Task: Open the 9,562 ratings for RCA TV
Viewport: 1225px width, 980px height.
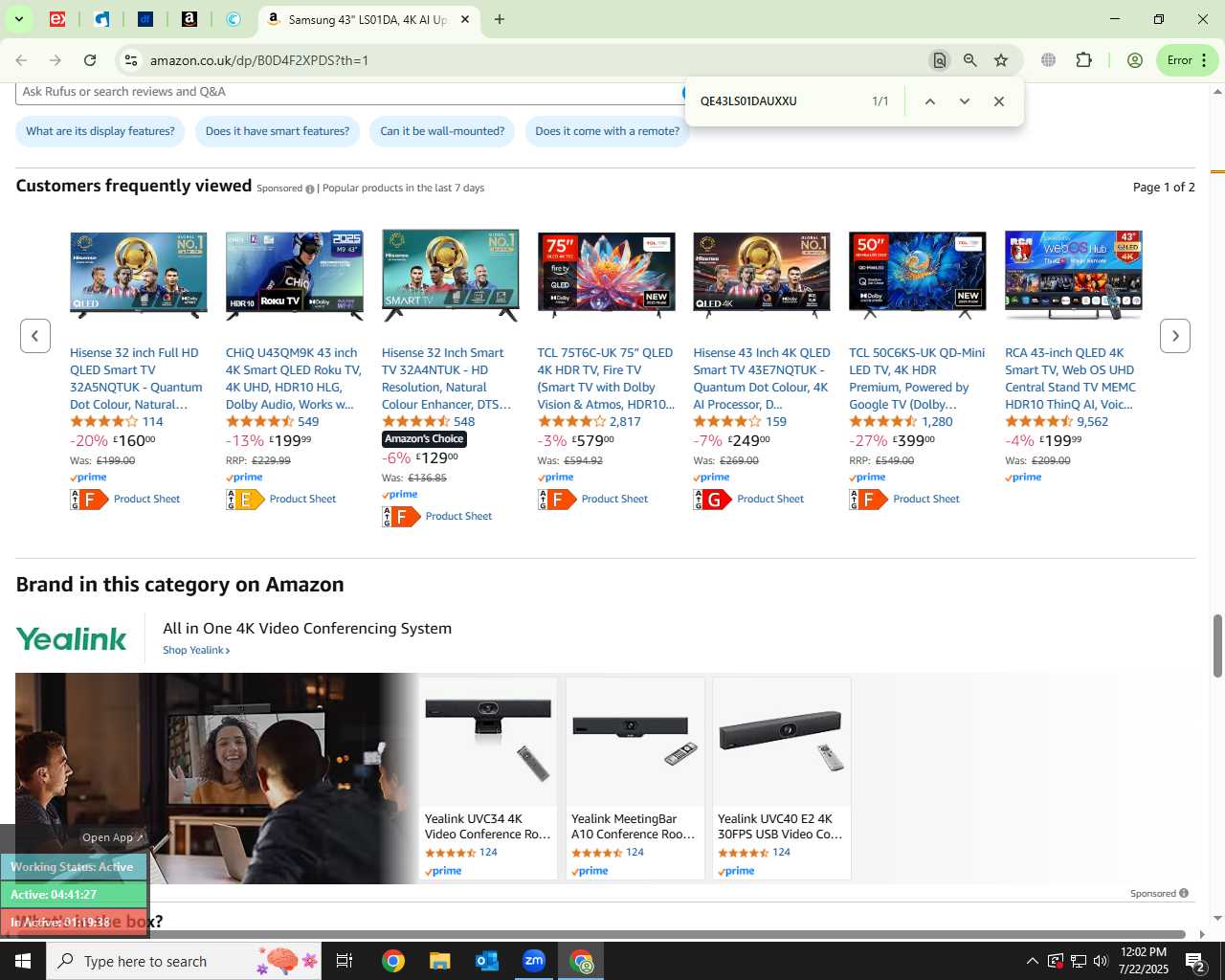Action: coord(1092,421)
